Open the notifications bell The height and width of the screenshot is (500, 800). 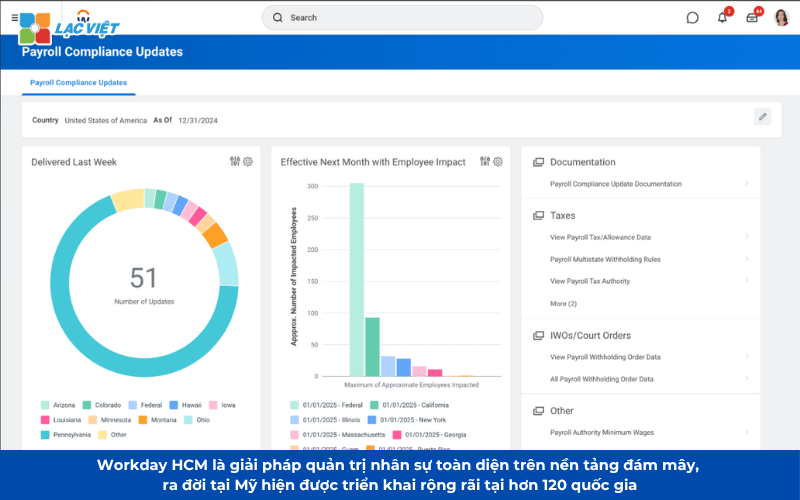(x=722, y=17)
